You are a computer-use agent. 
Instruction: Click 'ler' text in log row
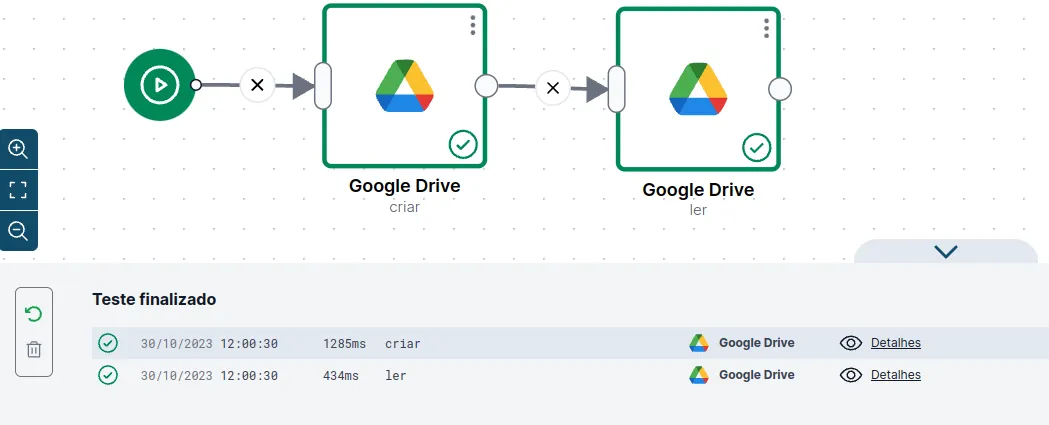(395, 376)
